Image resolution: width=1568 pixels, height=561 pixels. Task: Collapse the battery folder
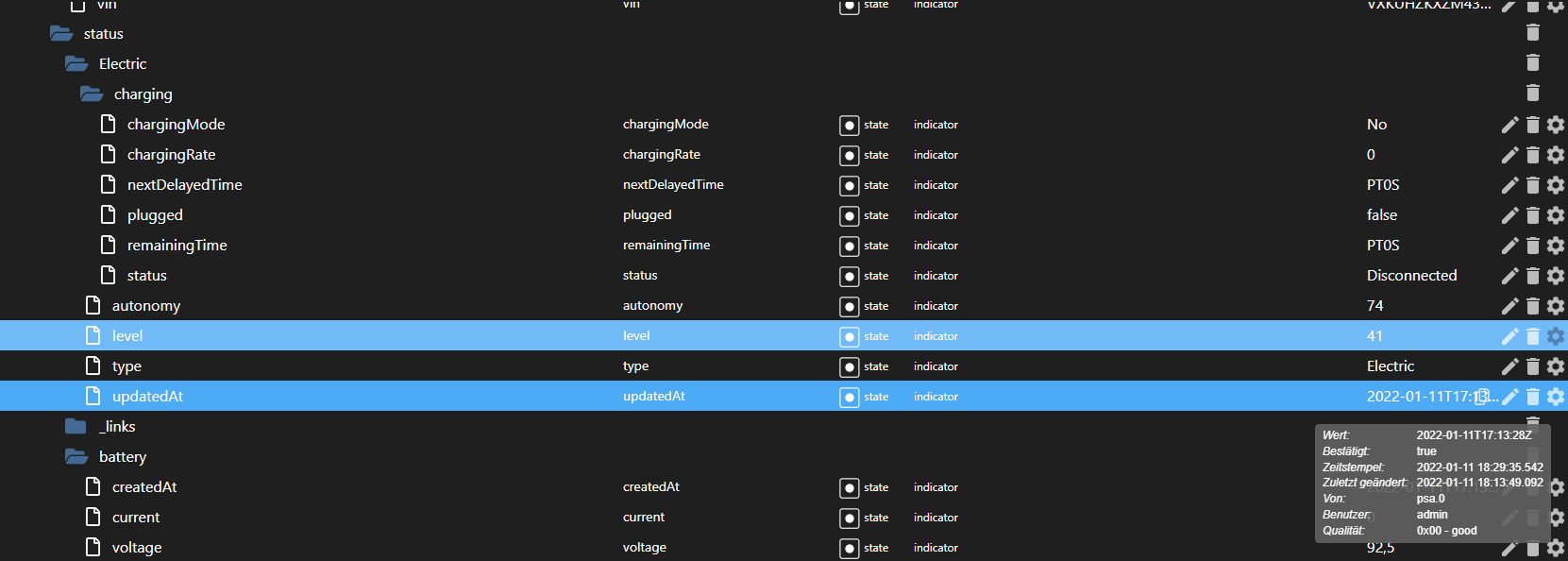(77, 457)
